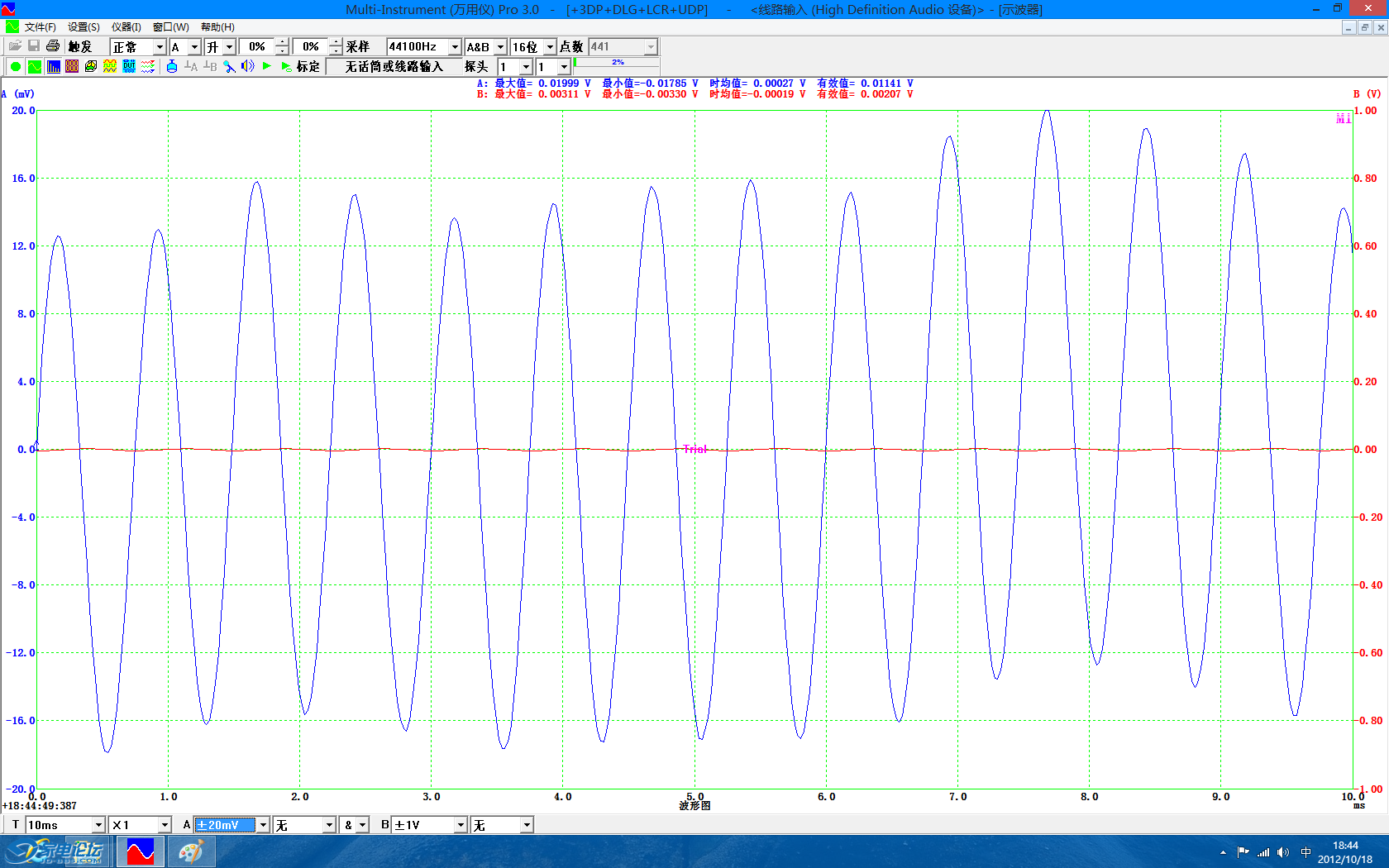Screen dimensions: 1389x868
Task: Toggle the green circle run/stop button
Action: click(16, 66)
